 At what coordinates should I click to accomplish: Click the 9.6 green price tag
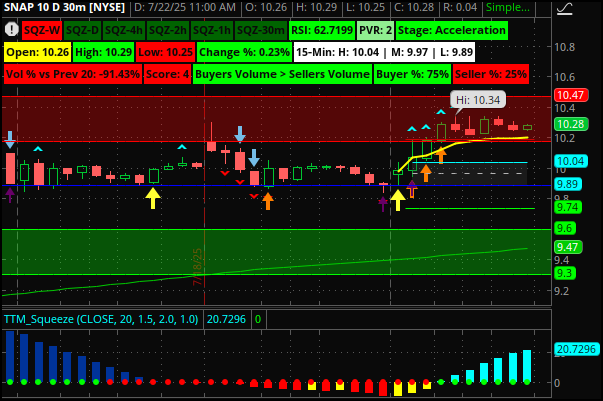pyautogui.click(x=565, y=228)
